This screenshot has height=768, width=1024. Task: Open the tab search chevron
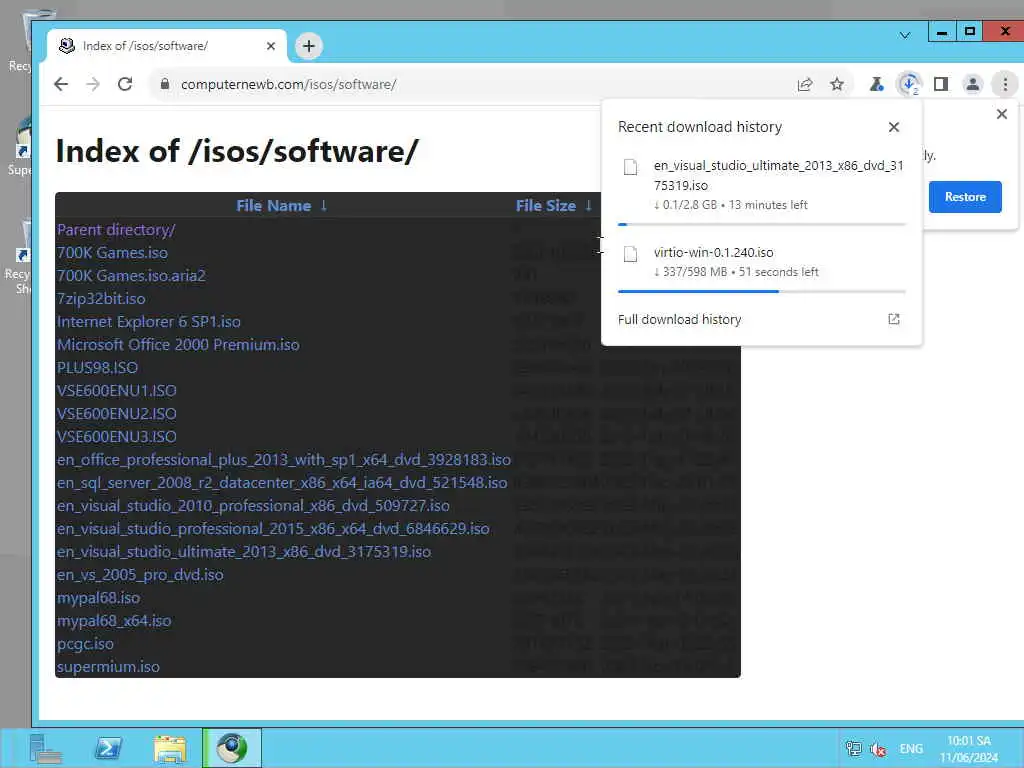(904, 35)
